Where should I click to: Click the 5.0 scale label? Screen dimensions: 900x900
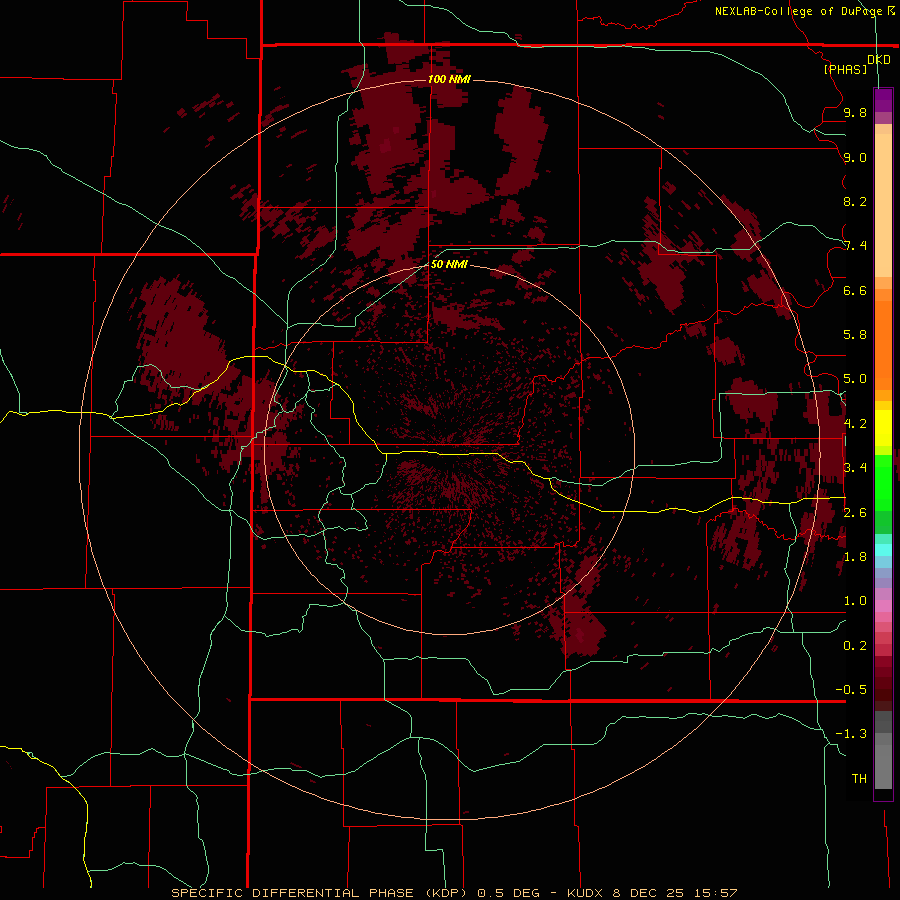tap(855, 379)
